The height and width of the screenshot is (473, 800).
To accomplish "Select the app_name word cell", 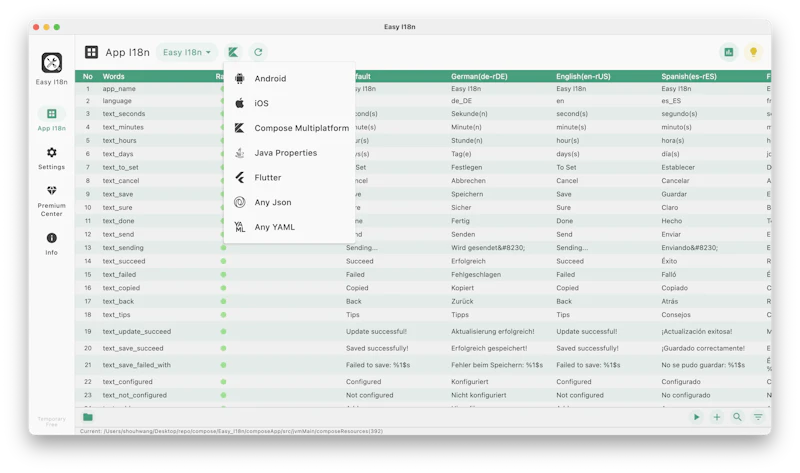I will point(119,89).
